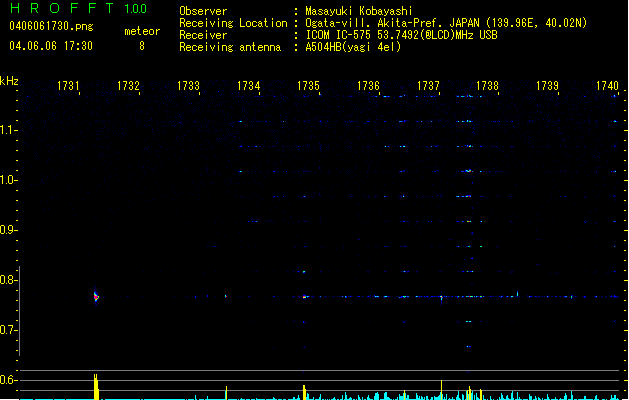
Task: Click the echo spot at 1735 on 0.77 kHz line
Action: 305,297
